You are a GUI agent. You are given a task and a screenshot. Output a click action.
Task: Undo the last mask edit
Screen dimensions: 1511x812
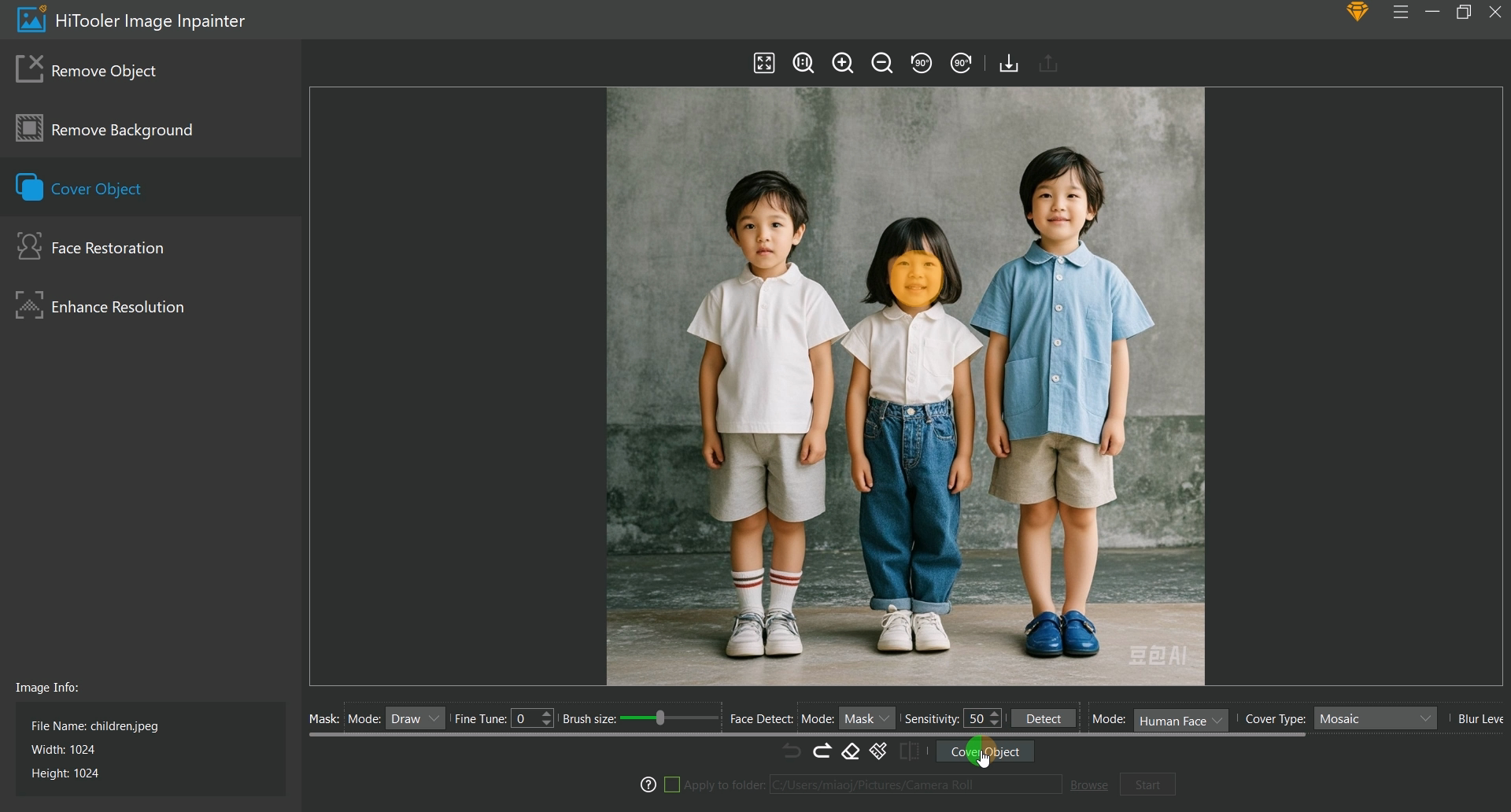792,751
